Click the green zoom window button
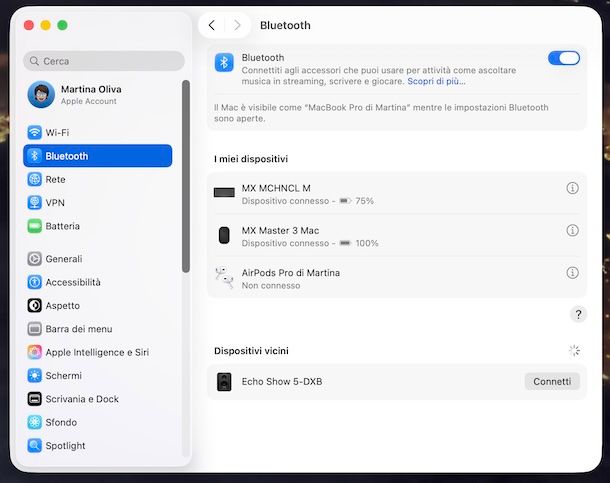Image resolution: width=610 pixels, height=483 pixels. coord(62,25)
